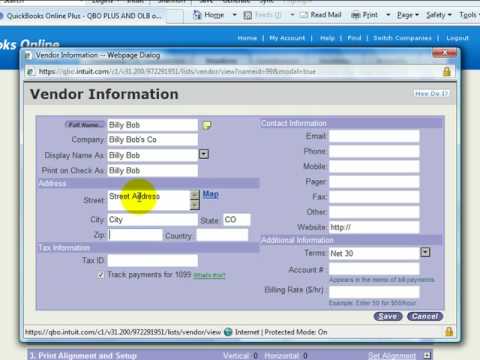The image size is (480, 360).
Task: Open the Tools menu
Action: (x=469, y=15)
